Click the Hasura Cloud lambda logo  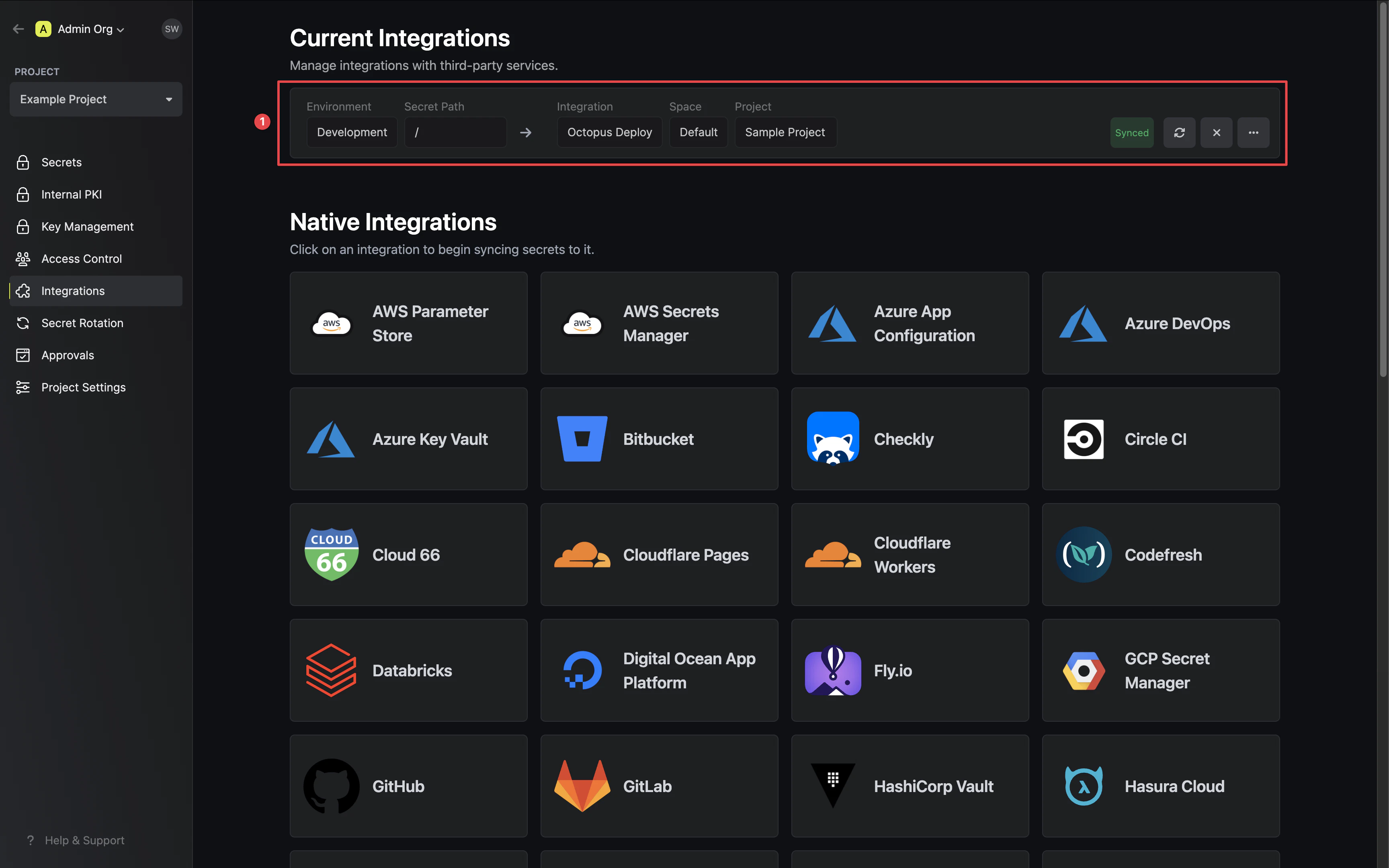[1084, 786]
